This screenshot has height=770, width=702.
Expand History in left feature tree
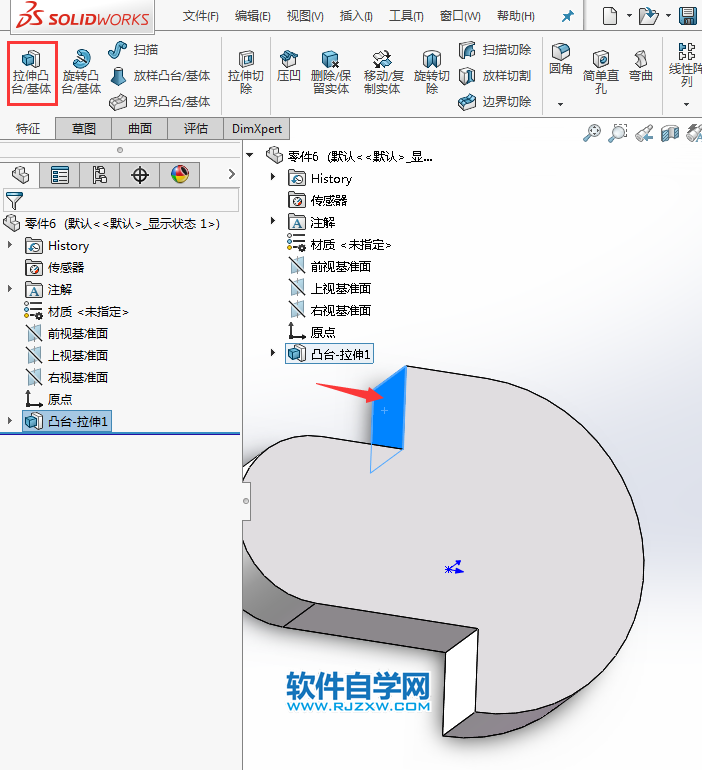9,245
